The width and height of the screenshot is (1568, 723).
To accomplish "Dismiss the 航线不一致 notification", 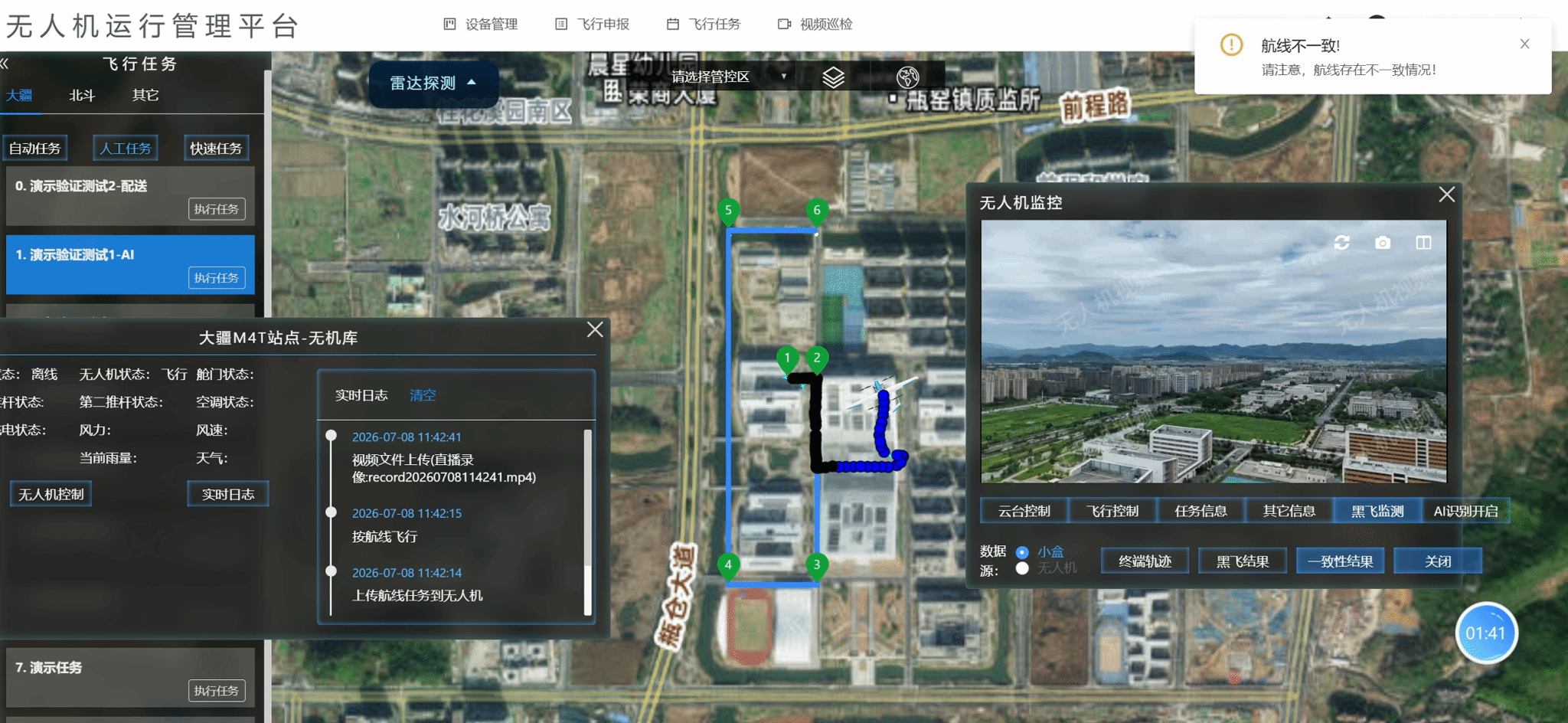I will tap(1524, 44).
